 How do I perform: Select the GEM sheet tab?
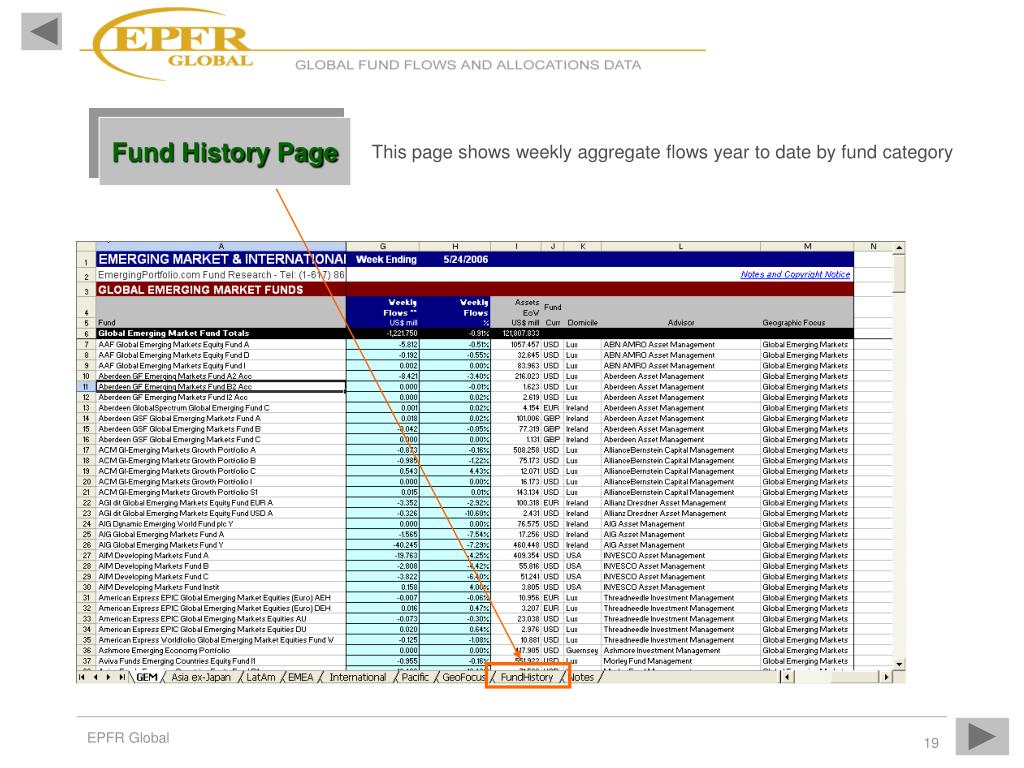146,677
